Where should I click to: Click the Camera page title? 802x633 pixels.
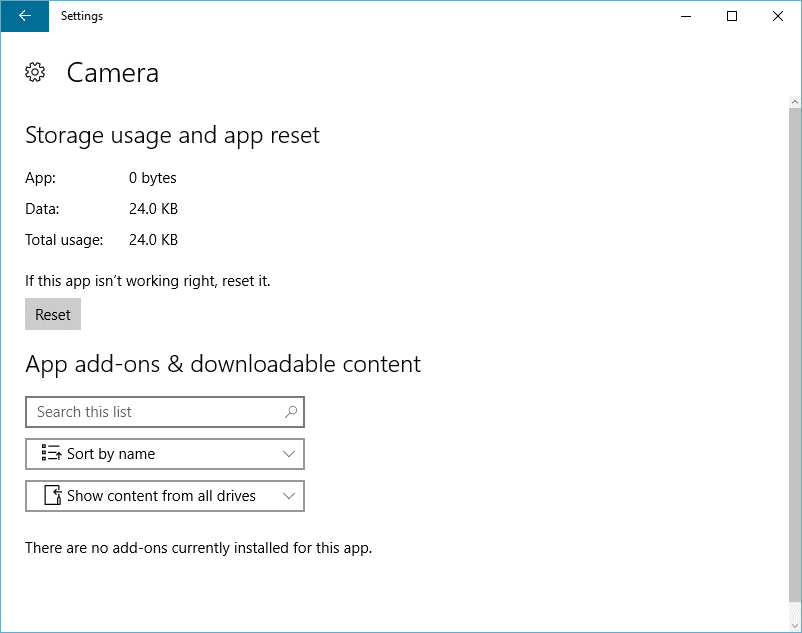(x=112, y=72)
